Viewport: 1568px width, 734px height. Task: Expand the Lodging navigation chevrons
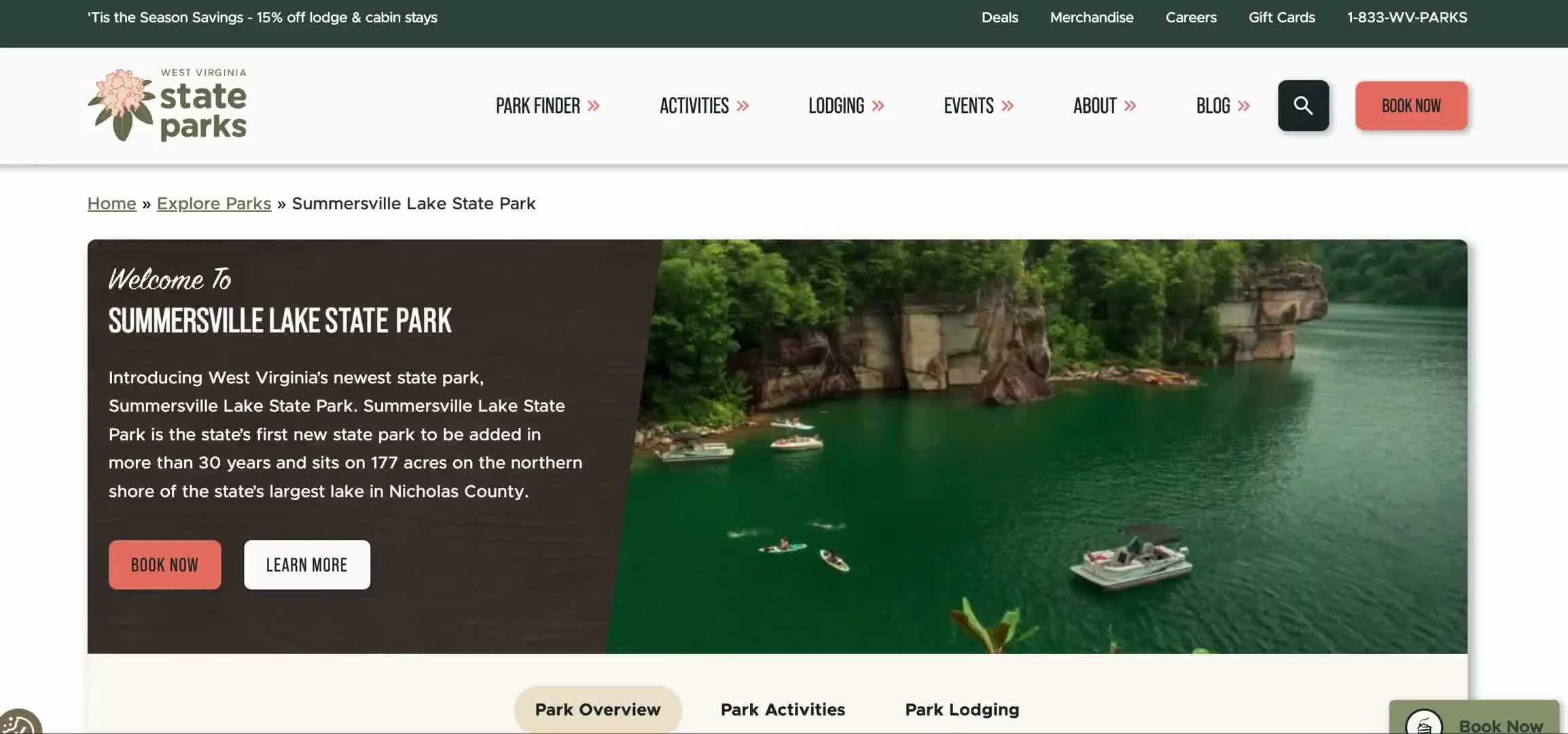point(878,106)
